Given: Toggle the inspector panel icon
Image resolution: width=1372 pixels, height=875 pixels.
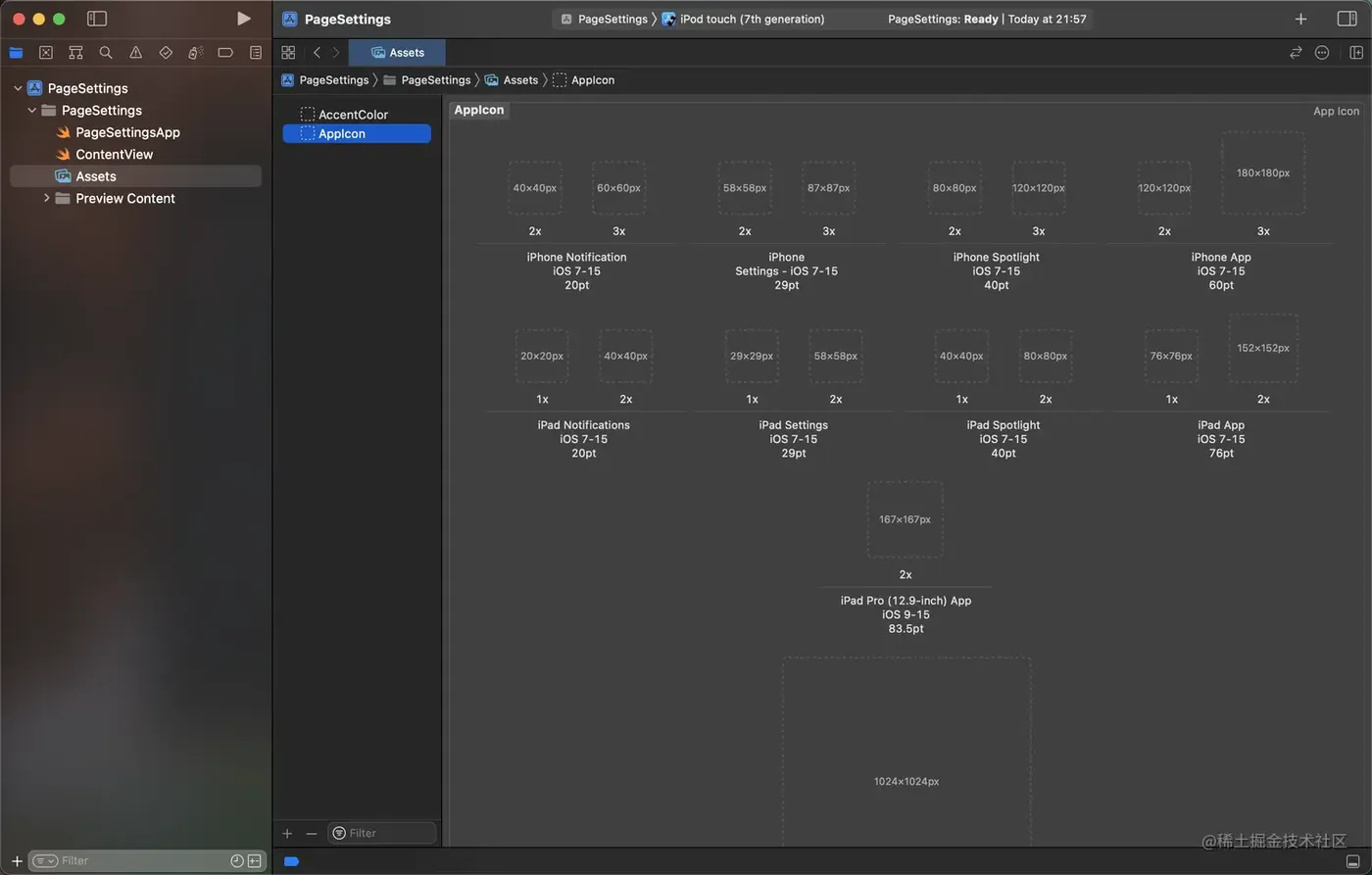Looking at the screenshot, I should click(1347, 19).
